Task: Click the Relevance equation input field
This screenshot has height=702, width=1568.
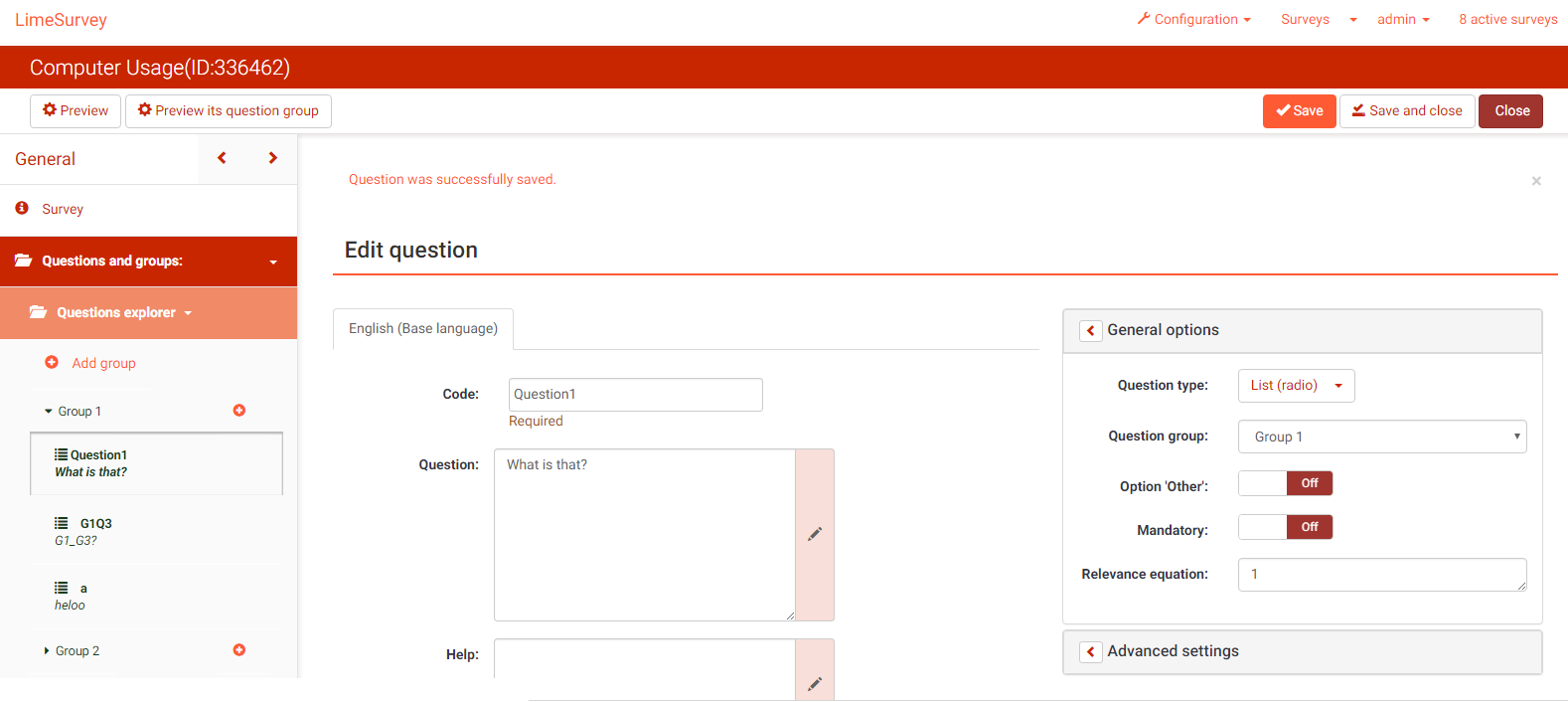Action: tap(1381, 575)
